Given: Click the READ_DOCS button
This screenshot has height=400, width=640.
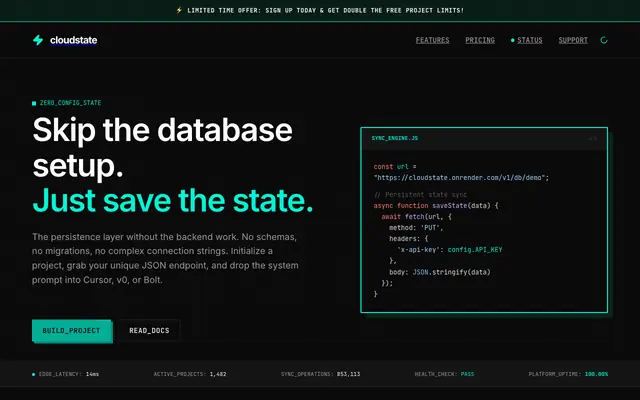Looking at the screenshot, I should click(x=149, y=331).
